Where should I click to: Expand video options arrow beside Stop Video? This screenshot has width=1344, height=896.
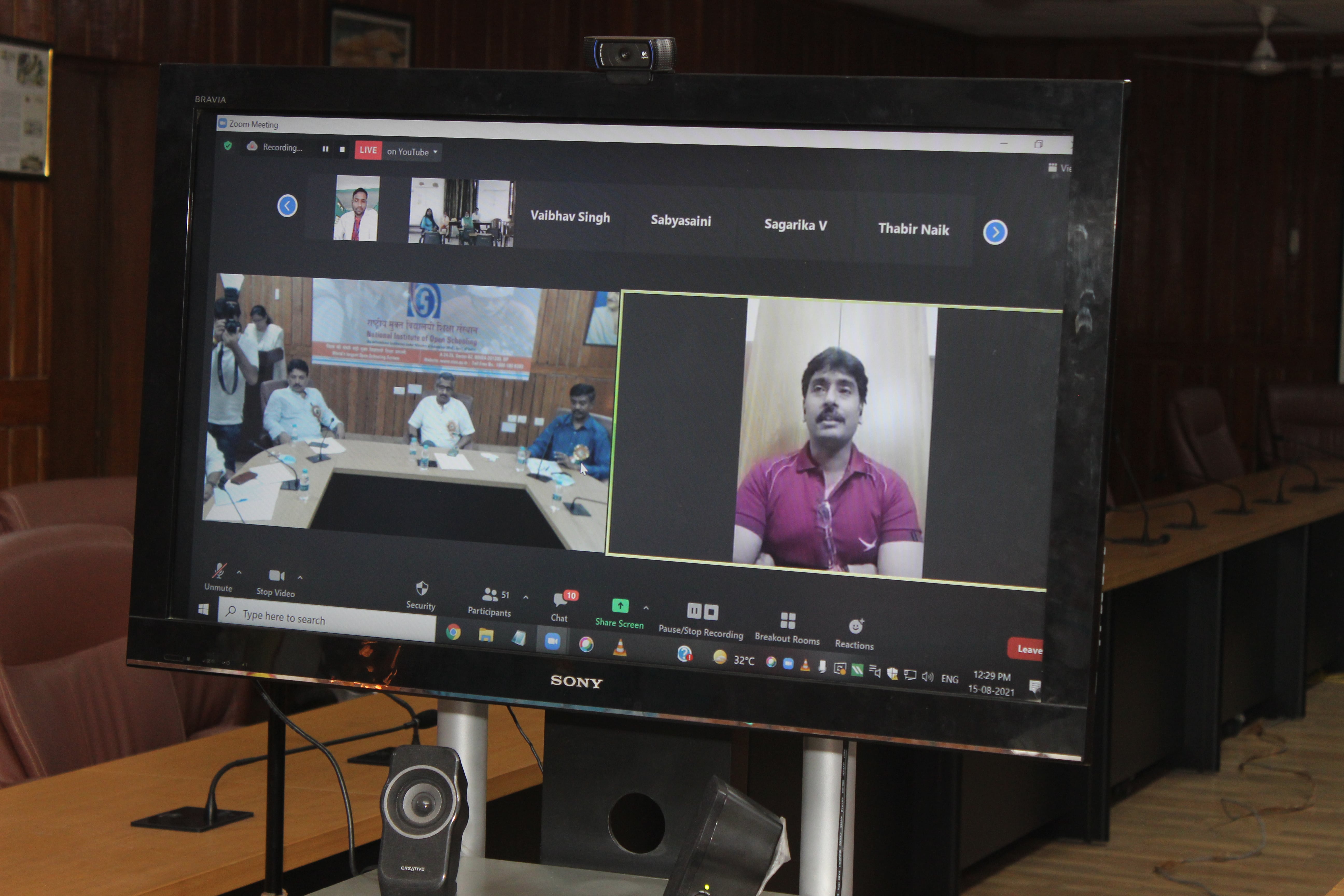pyautogui.click(x=300, y=577)
